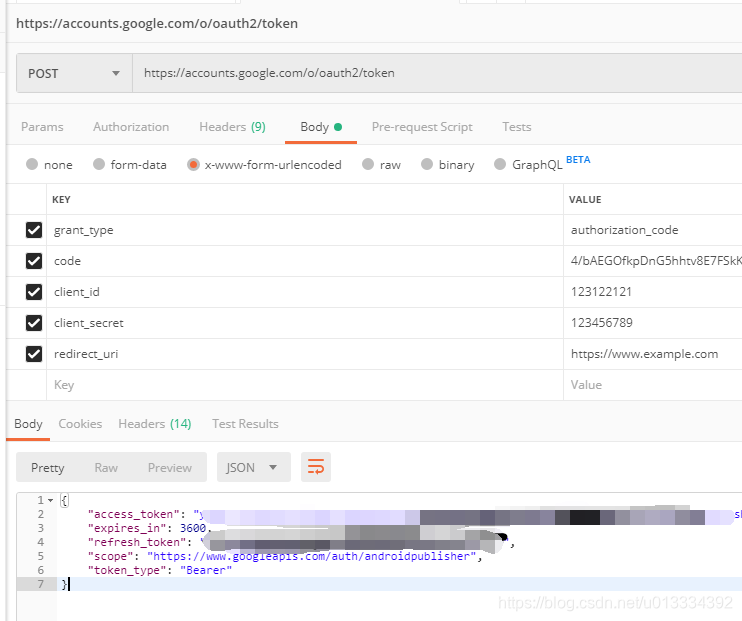Switch to the Tests tab
The height and width of the screenshot is (621, 742).
click(517, 127)
